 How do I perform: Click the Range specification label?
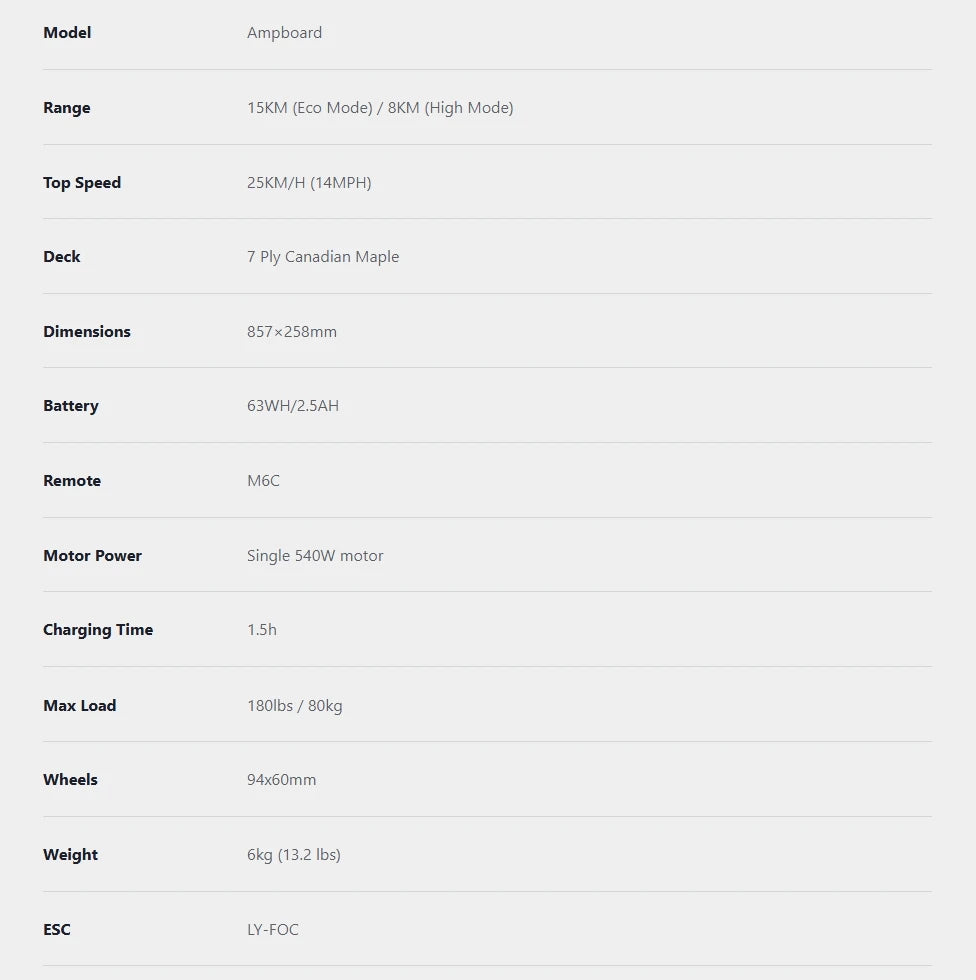pos(66,108)
